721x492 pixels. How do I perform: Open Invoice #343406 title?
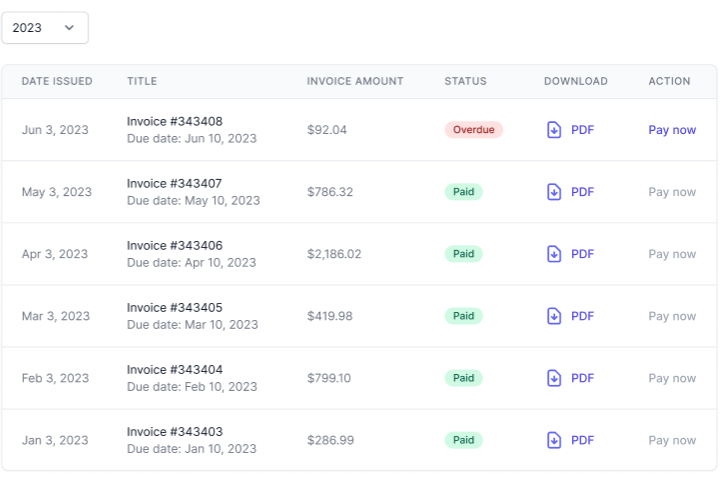[x=174, y=246]
